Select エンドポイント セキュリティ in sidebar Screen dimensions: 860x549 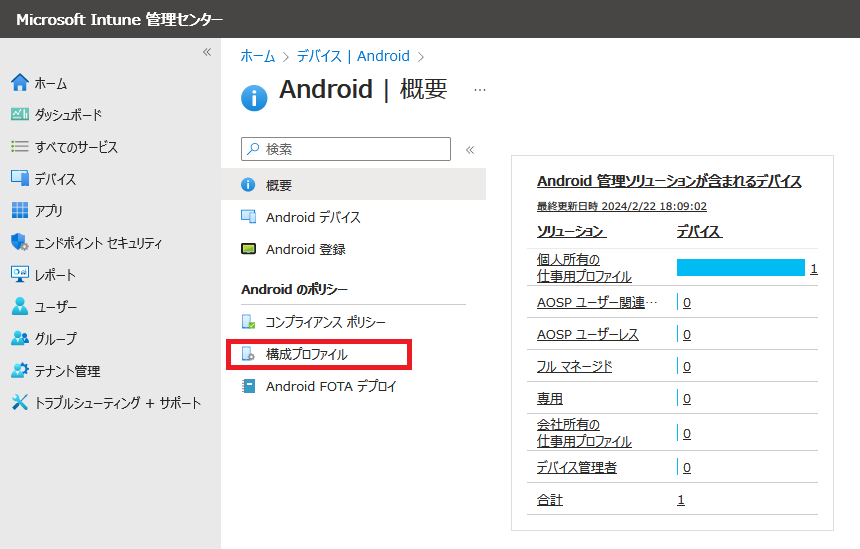click(98, 243)
